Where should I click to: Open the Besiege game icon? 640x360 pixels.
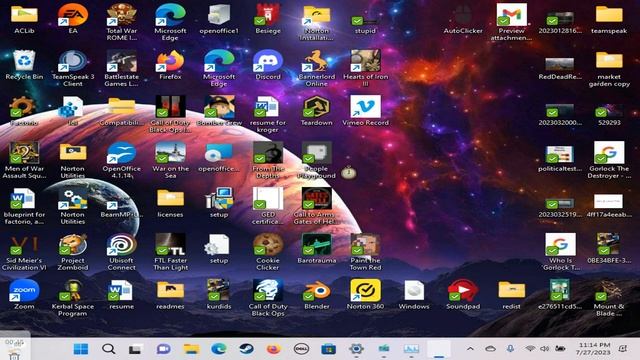pyautogui.click(x=268, y=15)
